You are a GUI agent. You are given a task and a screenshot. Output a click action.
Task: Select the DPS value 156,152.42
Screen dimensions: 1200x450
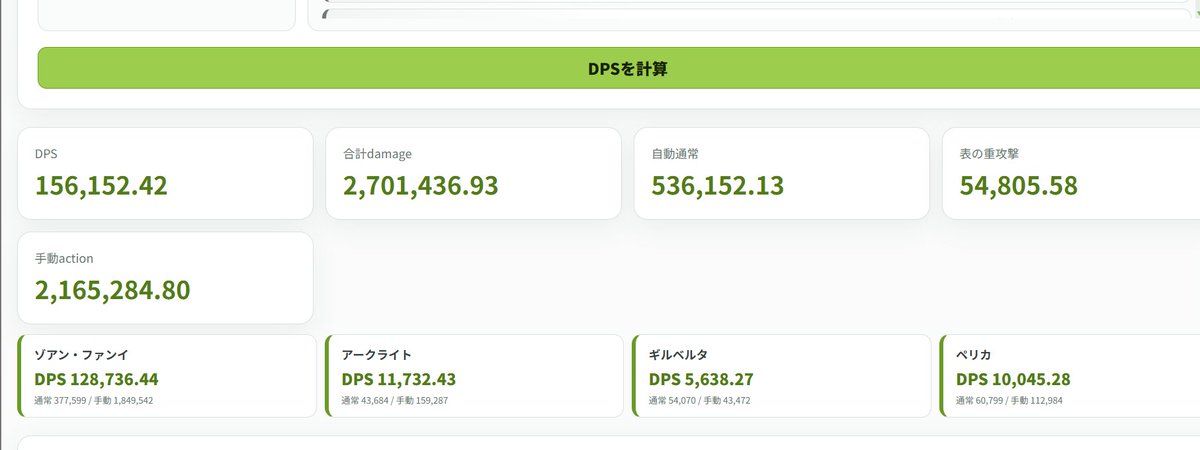[101, 185]
